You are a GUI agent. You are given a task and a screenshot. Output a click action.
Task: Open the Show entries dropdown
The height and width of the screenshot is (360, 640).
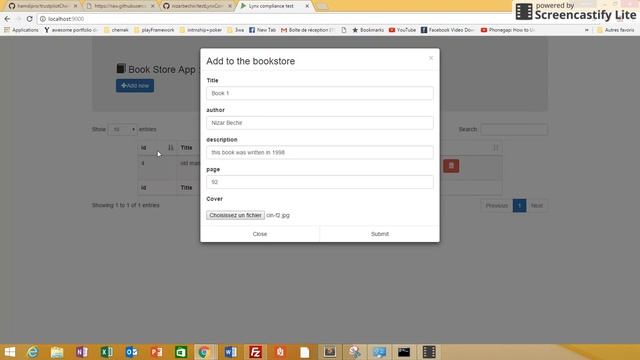(122, 129)
